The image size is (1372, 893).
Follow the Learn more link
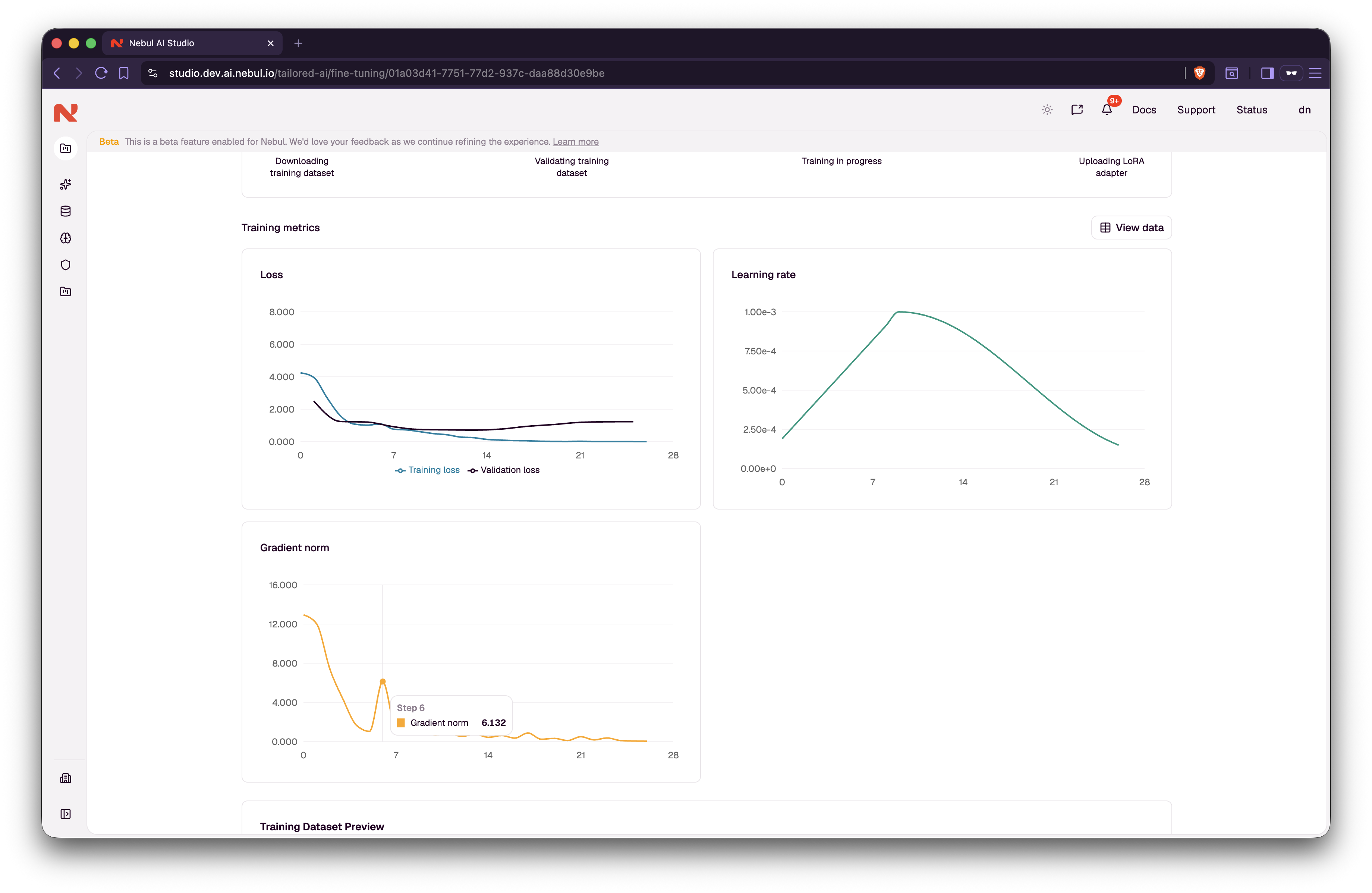tap(575, 141)
